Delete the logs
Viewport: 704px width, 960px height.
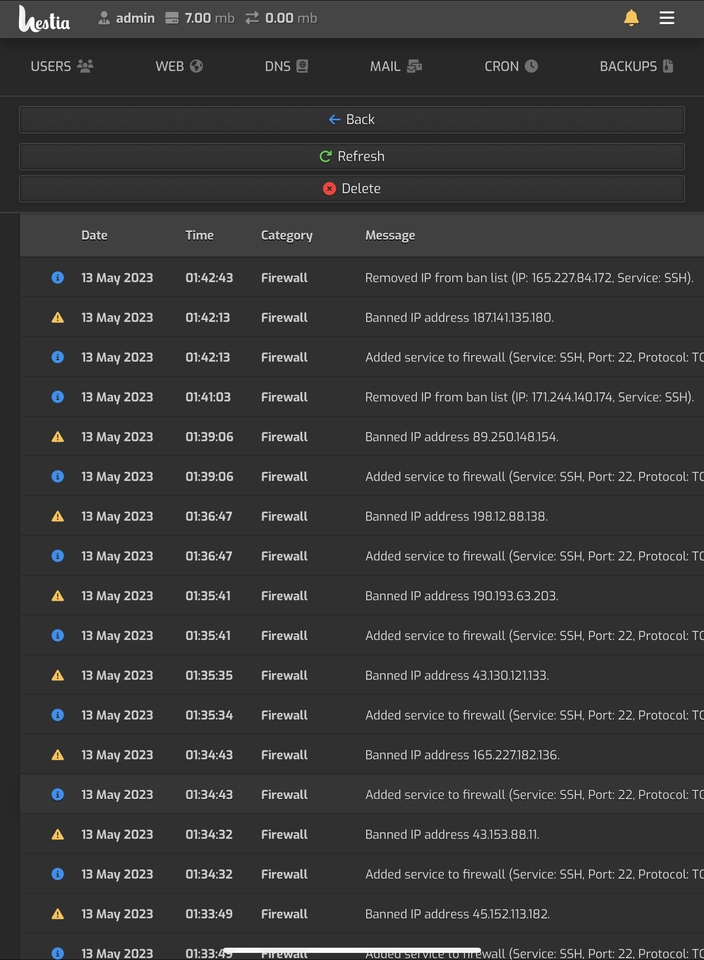tap(351, 189)
